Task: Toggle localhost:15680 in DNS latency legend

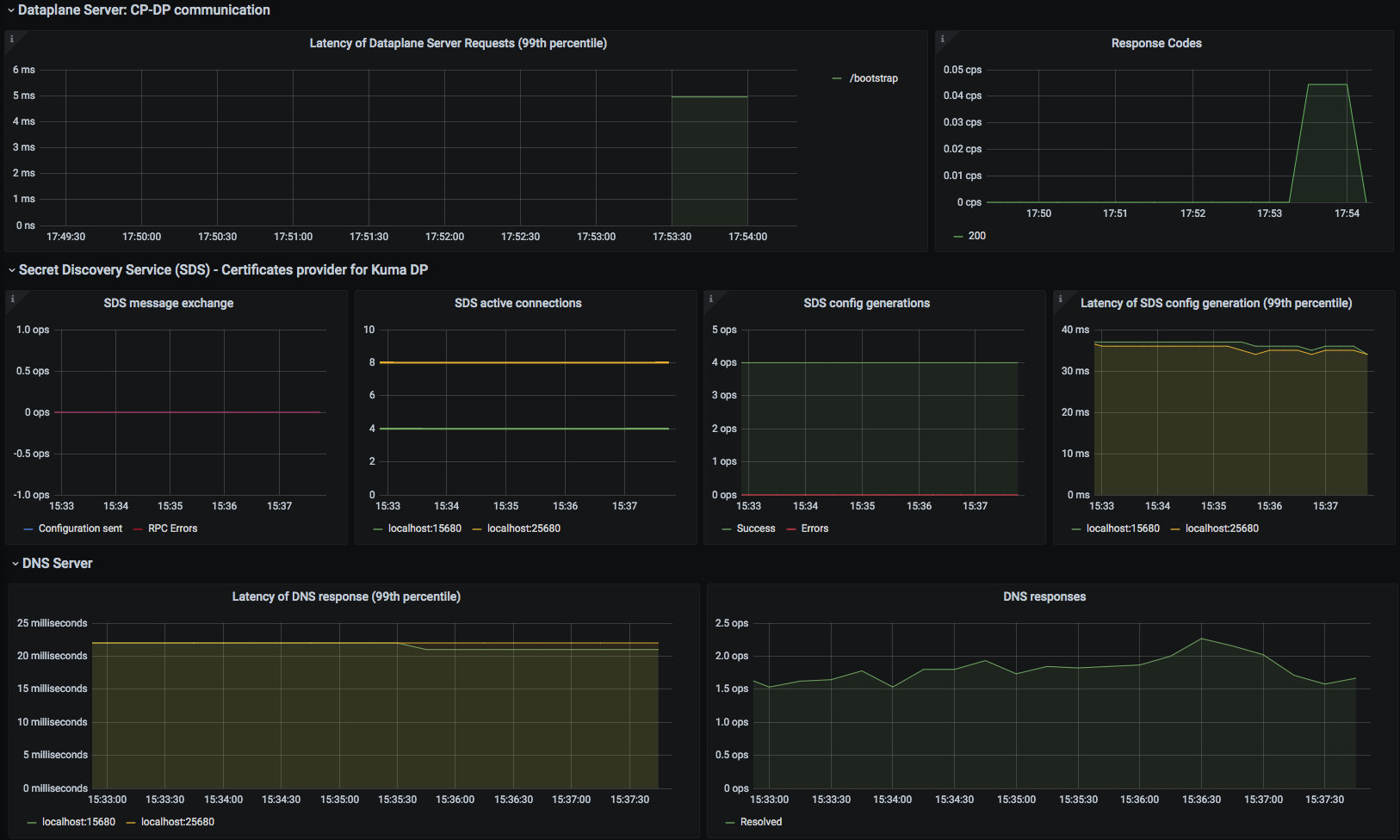Action: pos(78,822)
